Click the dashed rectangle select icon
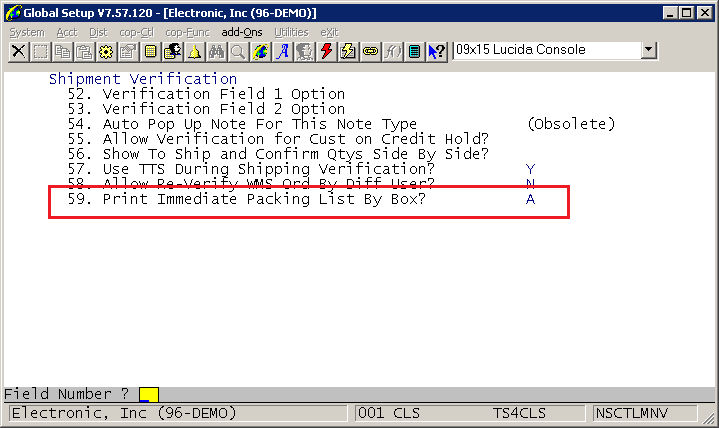This screenshot has width=719, height=428. tap(40, 51)
